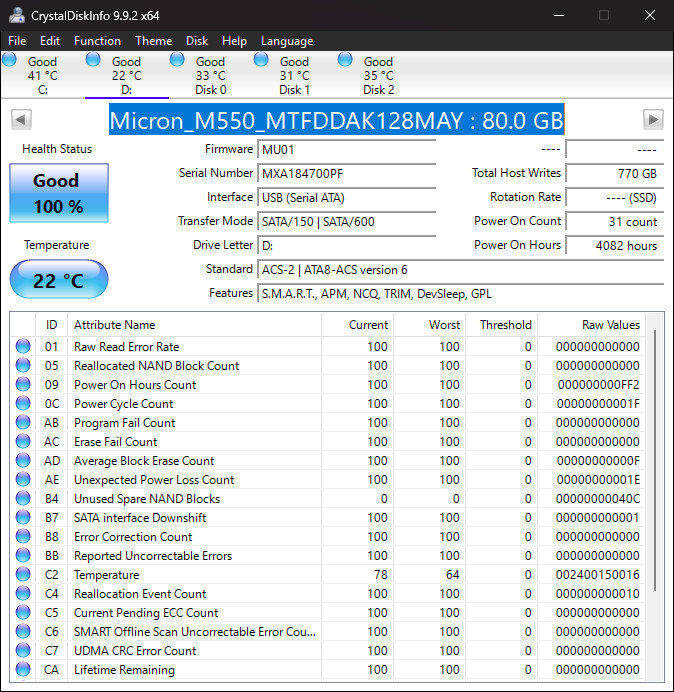Click status orb for Program Fail Count

(23, 422)
